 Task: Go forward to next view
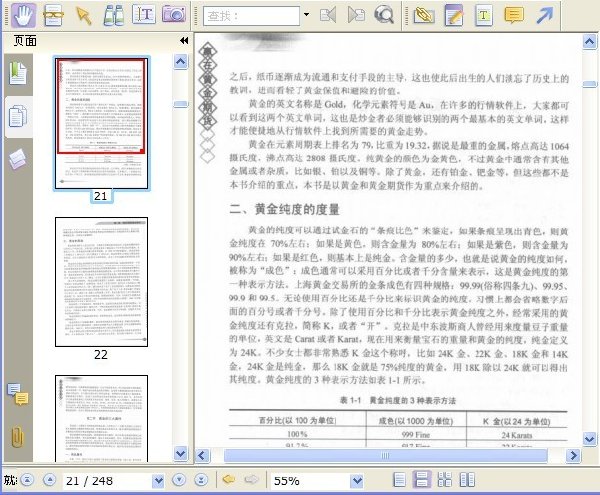[251, 479]
